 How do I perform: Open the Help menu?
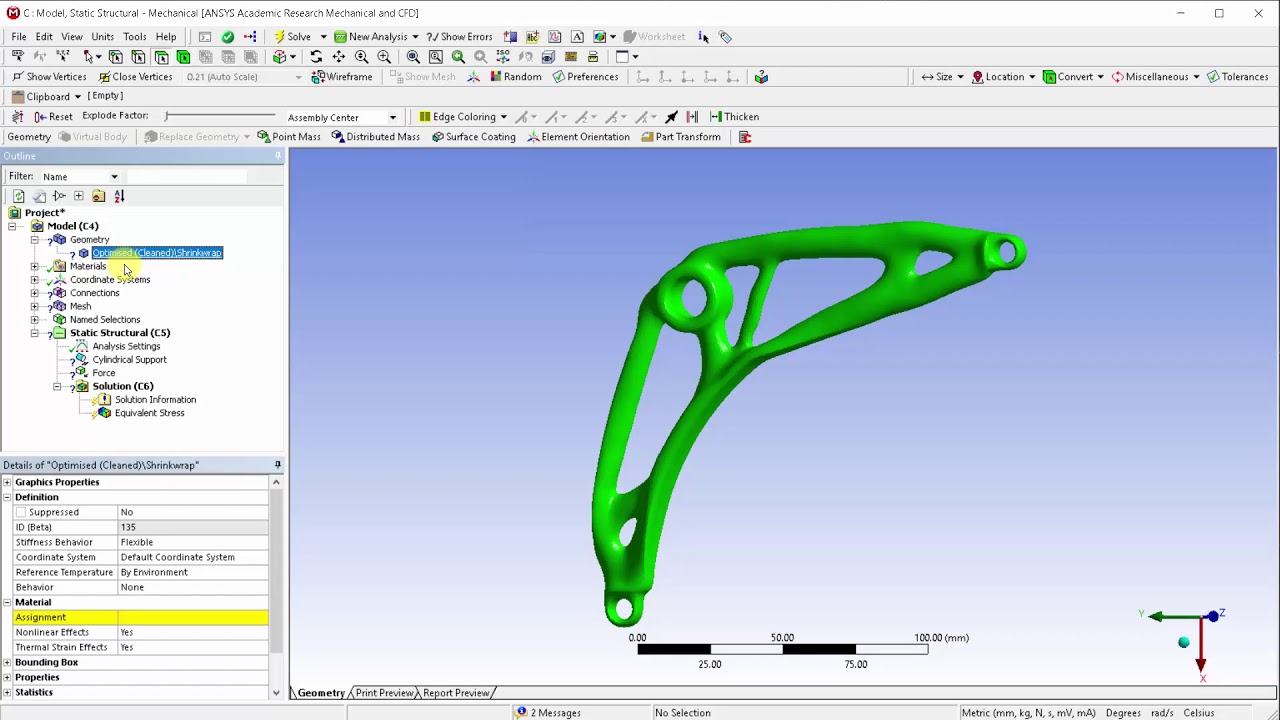click(x=166, y=37)
